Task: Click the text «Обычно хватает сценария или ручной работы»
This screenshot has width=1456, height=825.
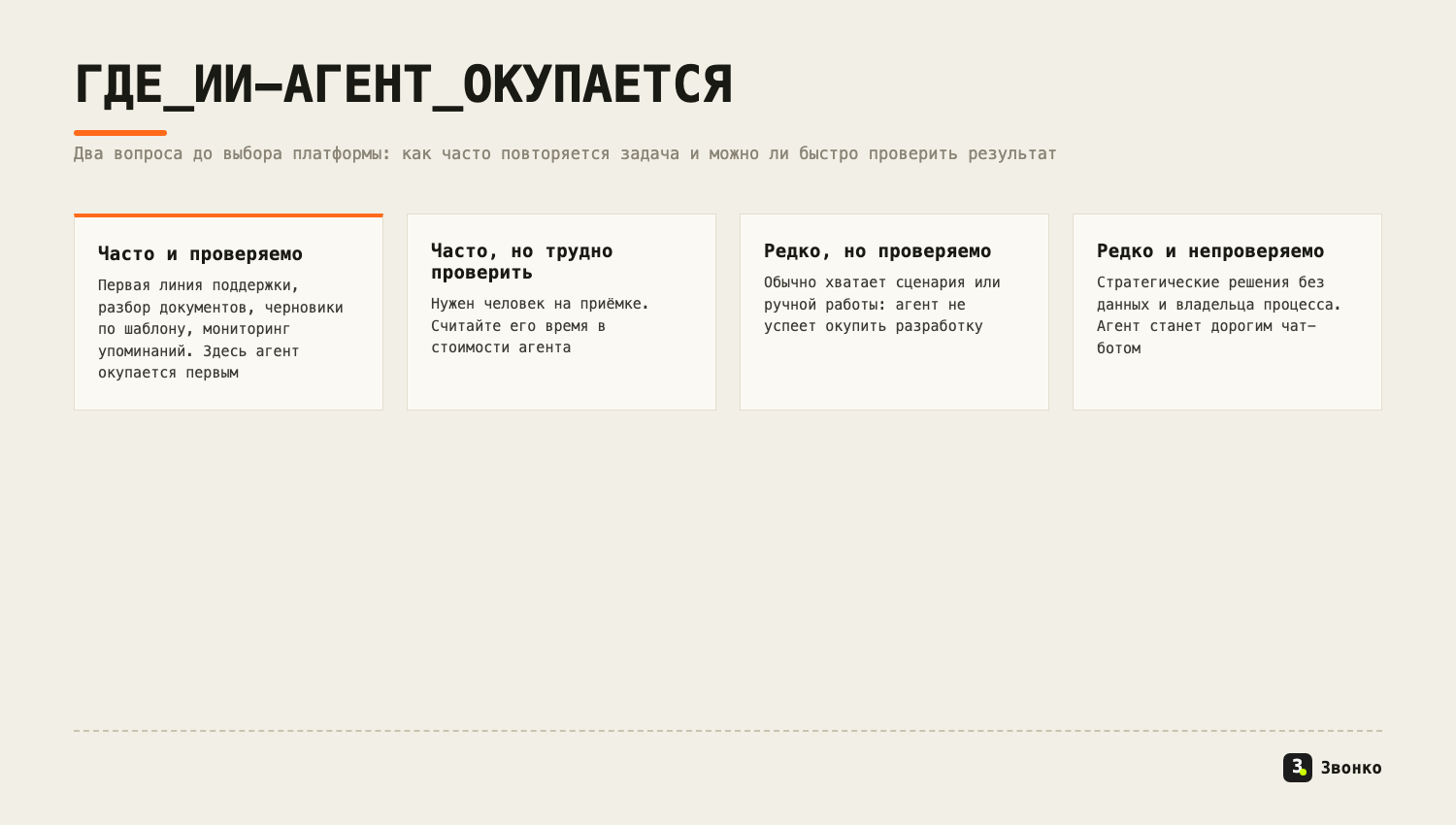Action: tap(882, 304)
